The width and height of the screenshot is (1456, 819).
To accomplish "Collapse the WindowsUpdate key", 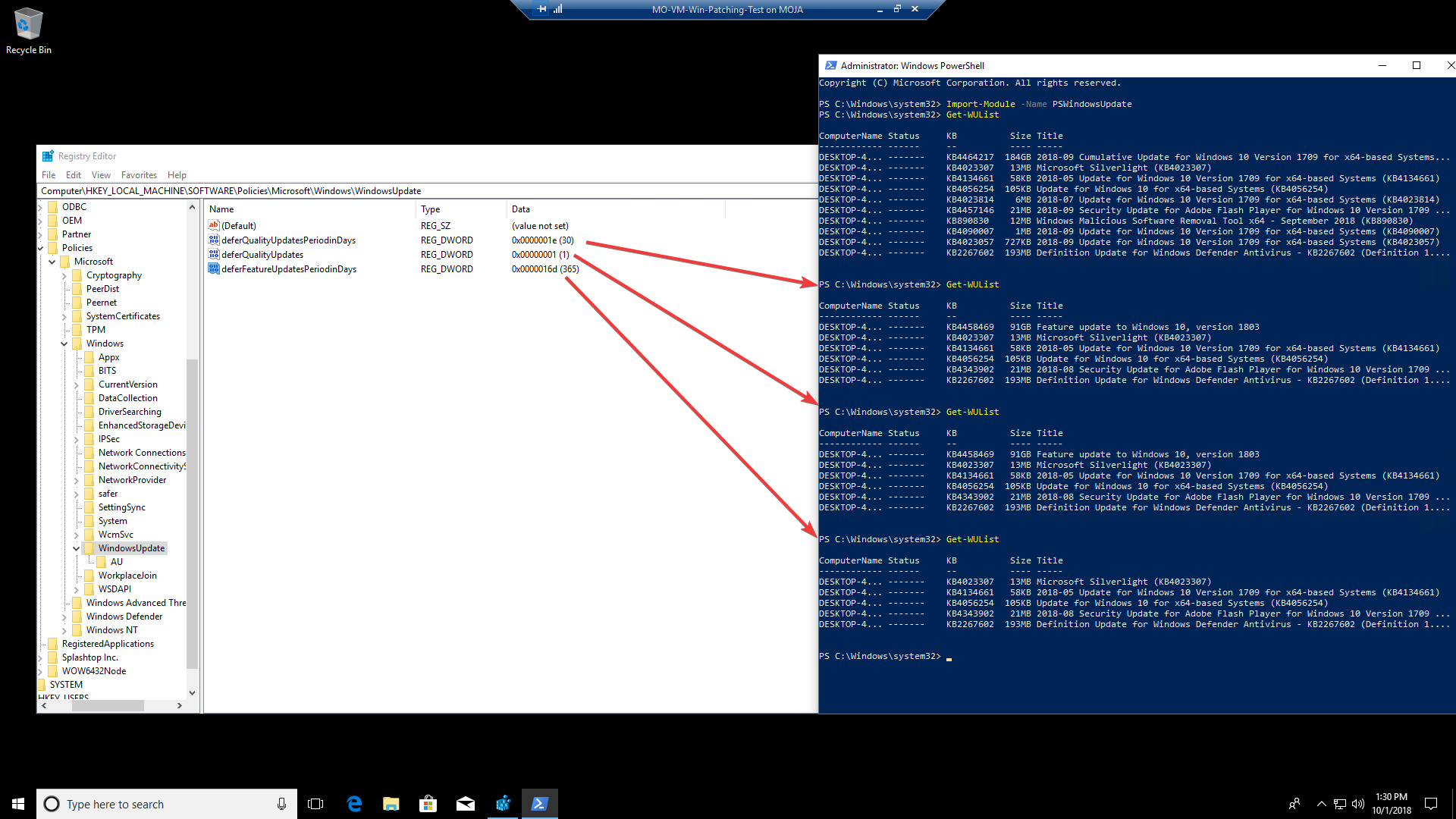I will [x=77, y=548].
